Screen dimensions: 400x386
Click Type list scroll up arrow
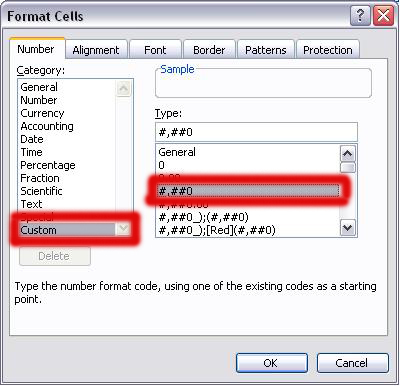coord(347,154)
